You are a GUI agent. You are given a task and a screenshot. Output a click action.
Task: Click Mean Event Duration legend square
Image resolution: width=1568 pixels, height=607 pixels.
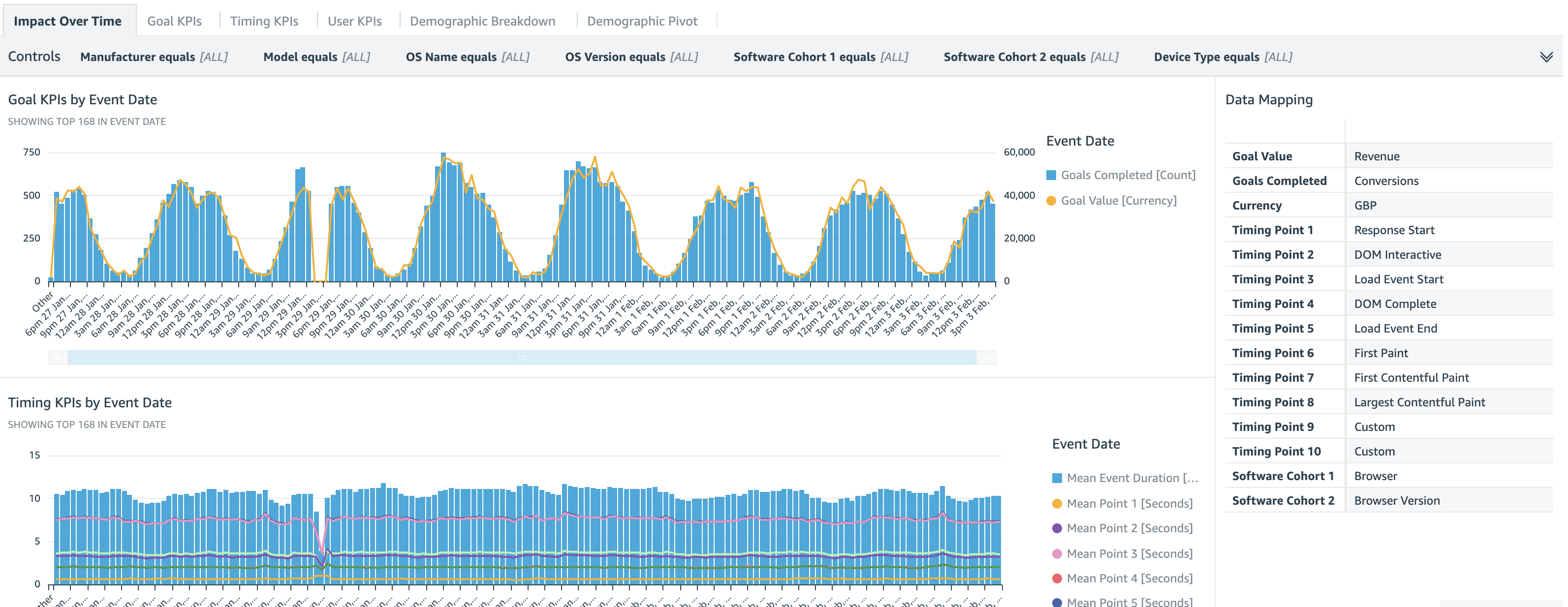click(1057, 478)
